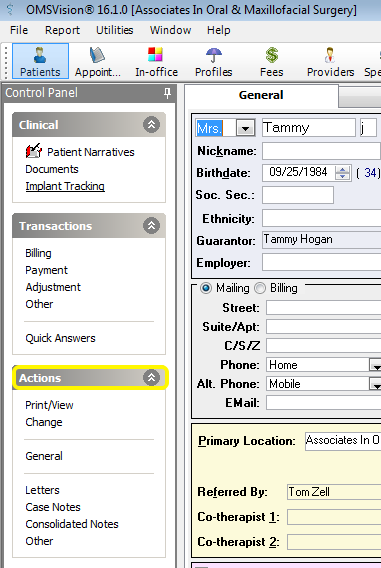381x568 pixels.
Task: Adjust the Birthdate spinner arrows
Action: (x=342, y=172)
